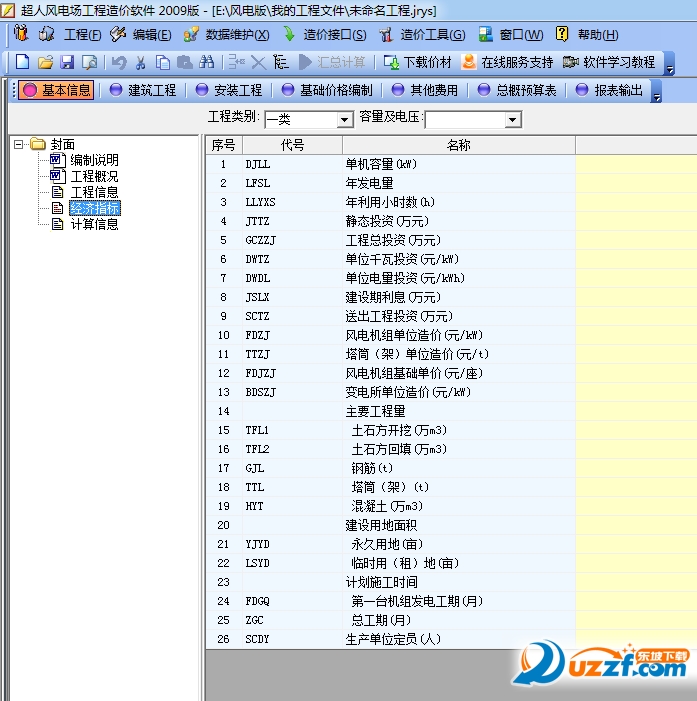Expand the main toolbar overflow arrow
697x701 pixels.
[669, 63]
